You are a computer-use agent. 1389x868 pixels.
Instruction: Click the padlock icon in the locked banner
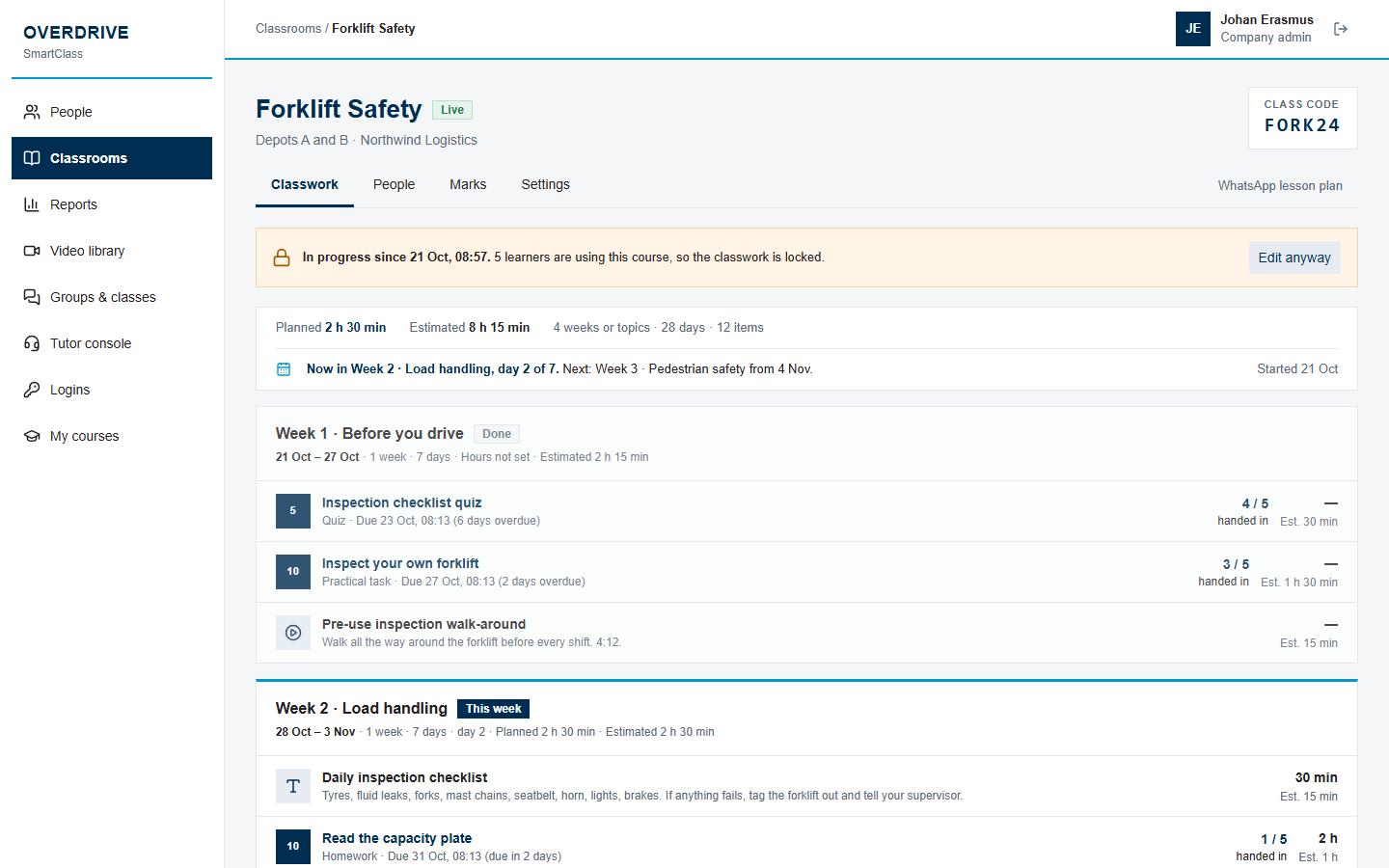point(282,258)
